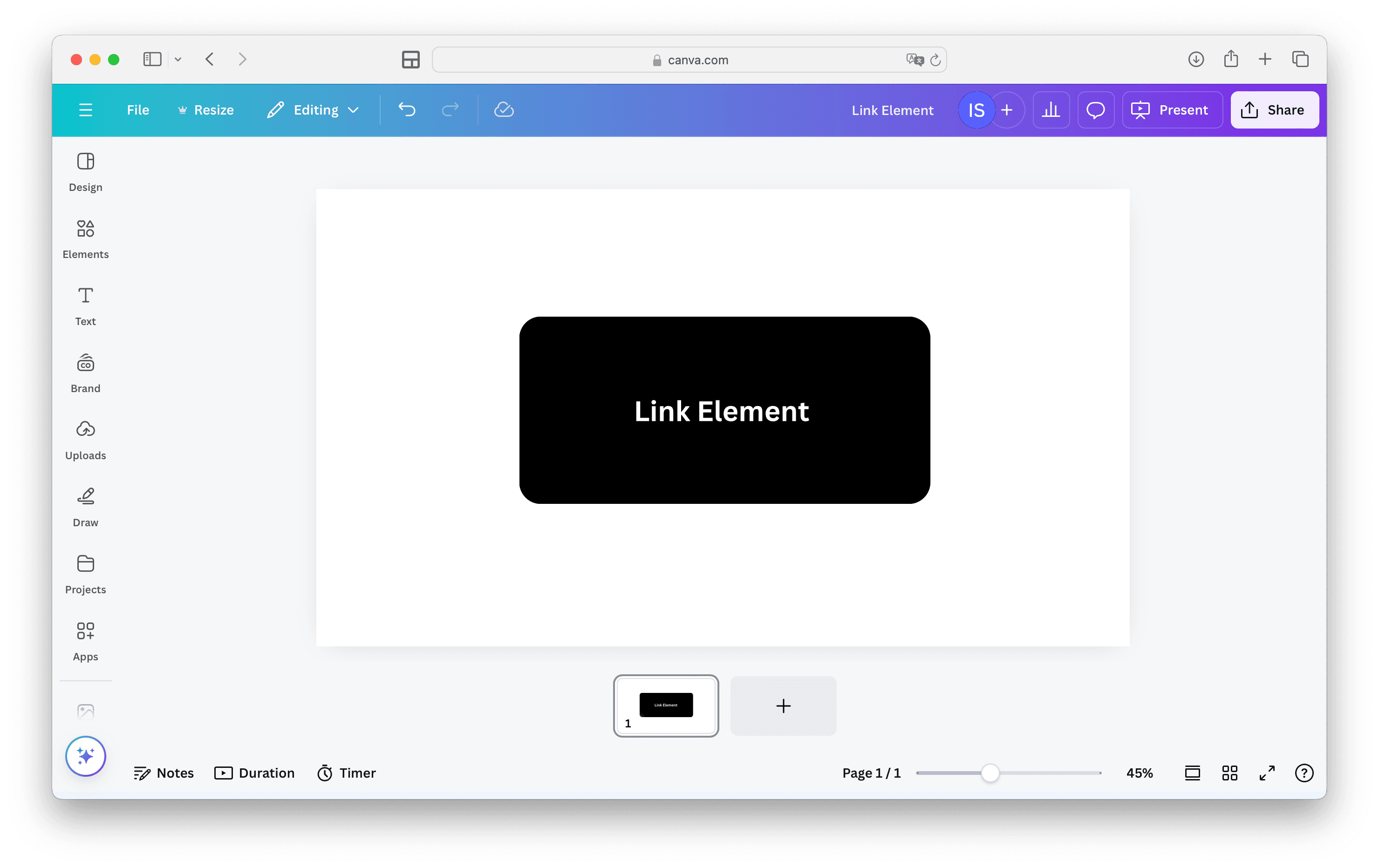1379x868 pixels.
Task: Open the main hamburger menu
Action: (85, 110)
